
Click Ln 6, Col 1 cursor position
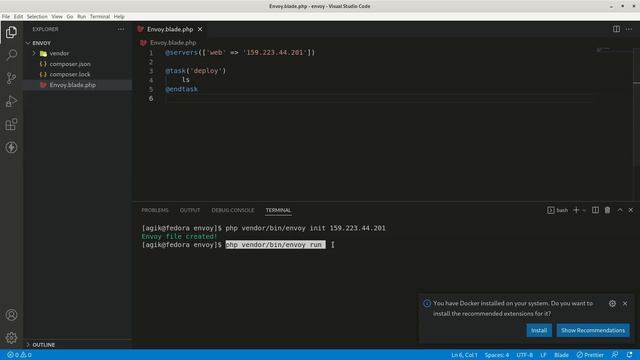click(x=464, y=355)
